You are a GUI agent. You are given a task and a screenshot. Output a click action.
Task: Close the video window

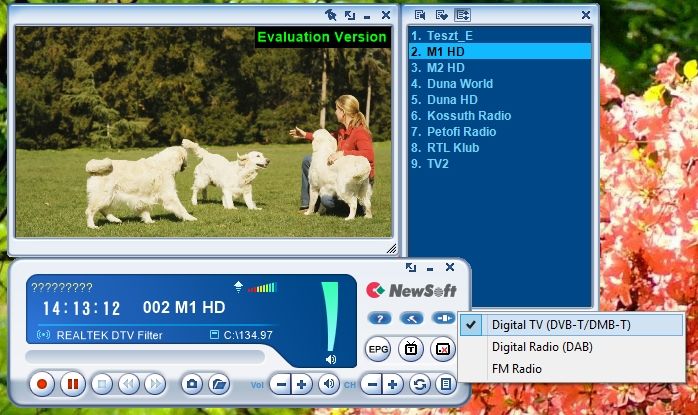386,15
